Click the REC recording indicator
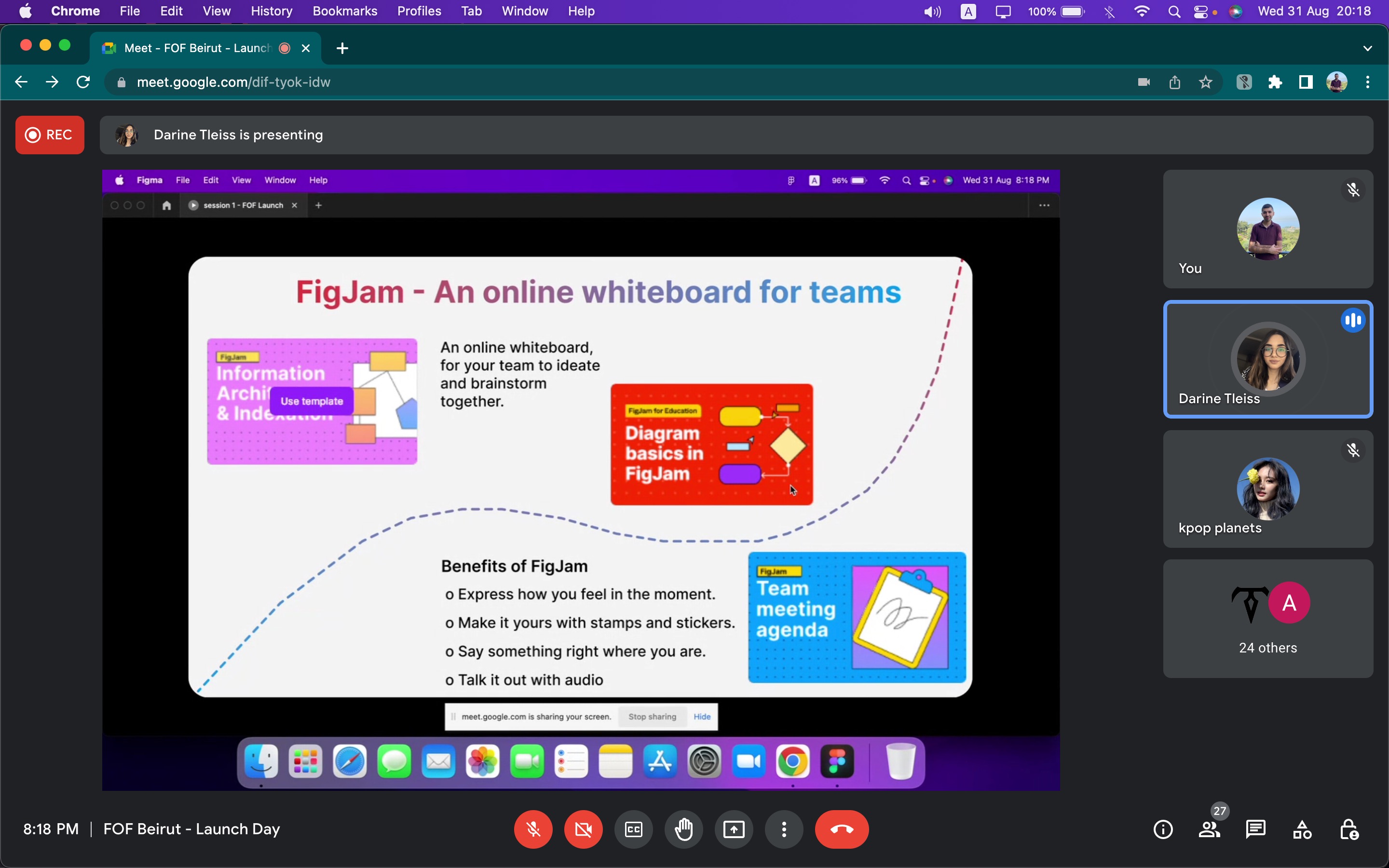The image size is (1389, 868). click(x=49, y=135)
